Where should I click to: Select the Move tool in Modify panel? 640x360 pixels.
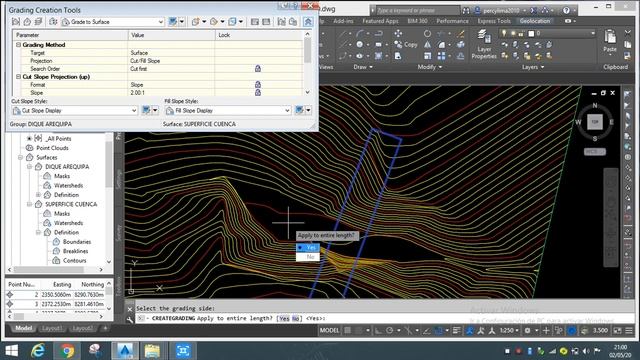coord(398,33)
